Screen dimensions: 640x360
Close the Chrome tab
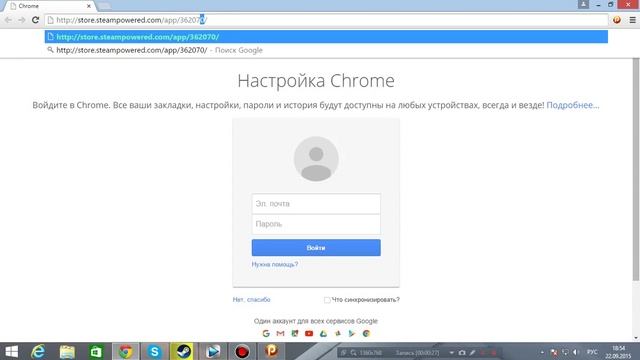[x=89, y=6]
